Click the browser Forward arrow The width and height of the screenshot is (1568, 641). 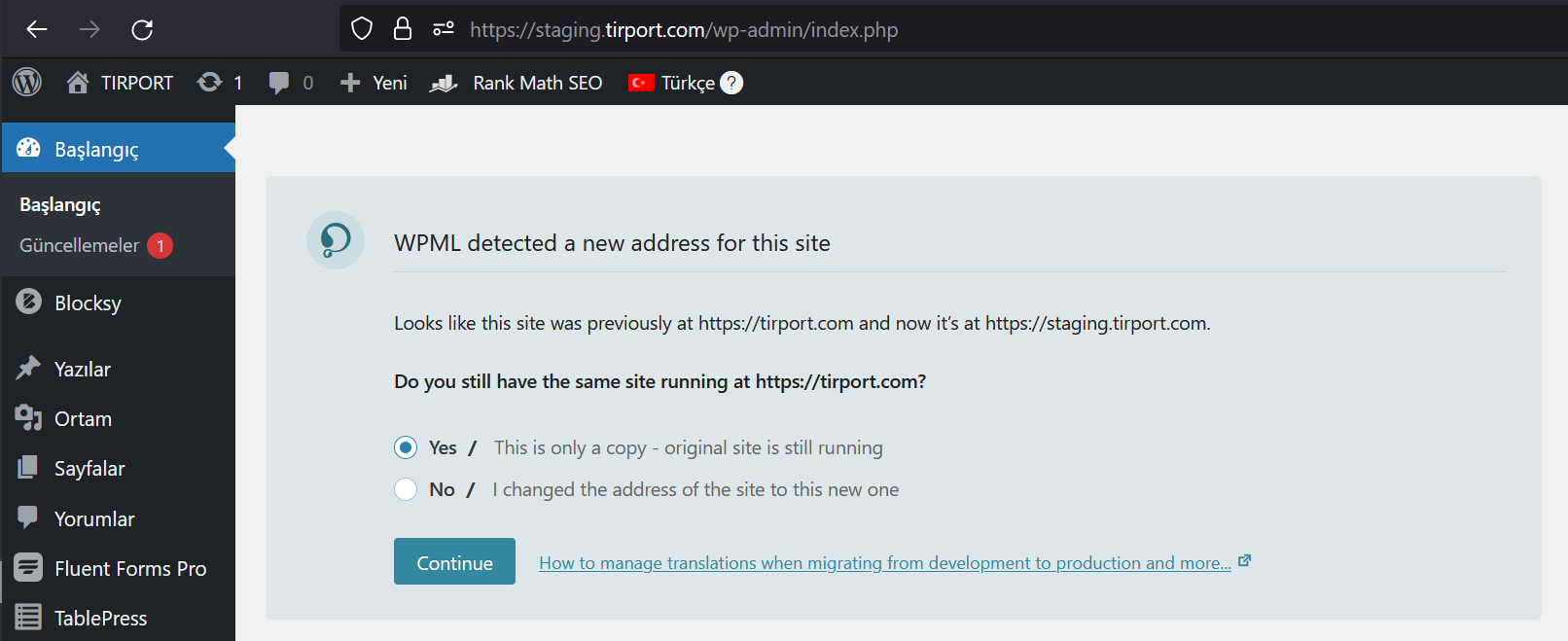click(x=89, y=29)
